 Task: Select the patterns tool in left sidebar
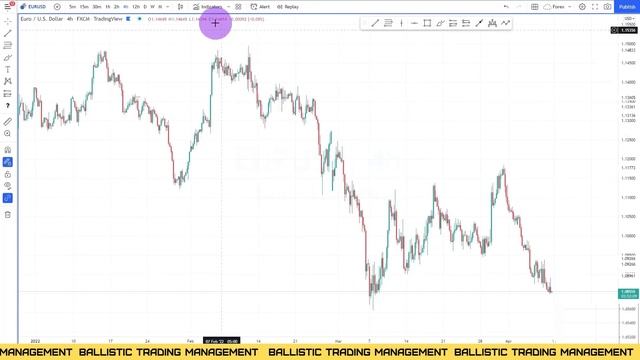click(x=7, y=82)
